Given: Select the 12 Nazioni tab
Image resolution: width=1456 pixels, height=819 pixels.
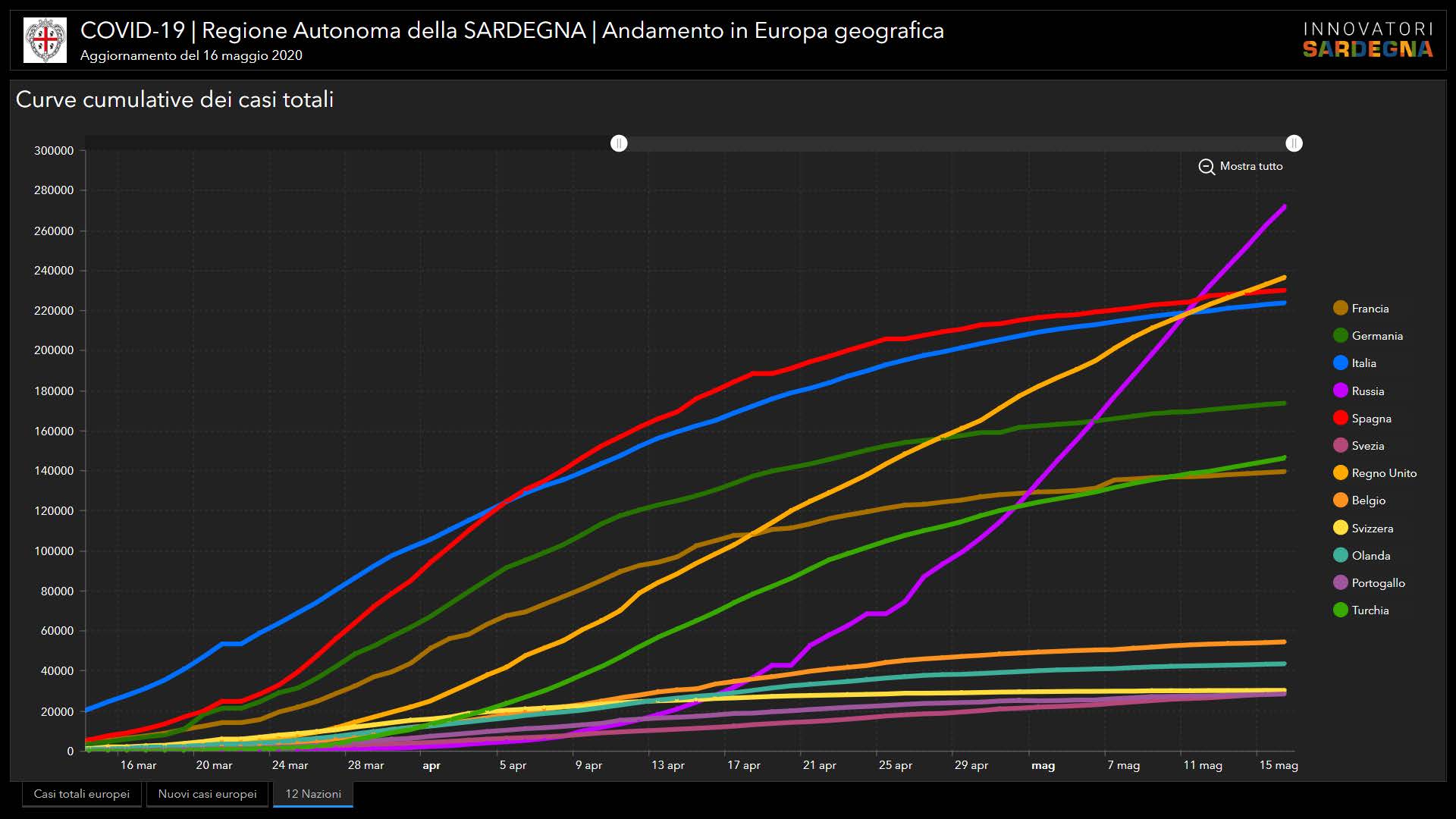Looking at the screenshot, I should pos(313,794).
